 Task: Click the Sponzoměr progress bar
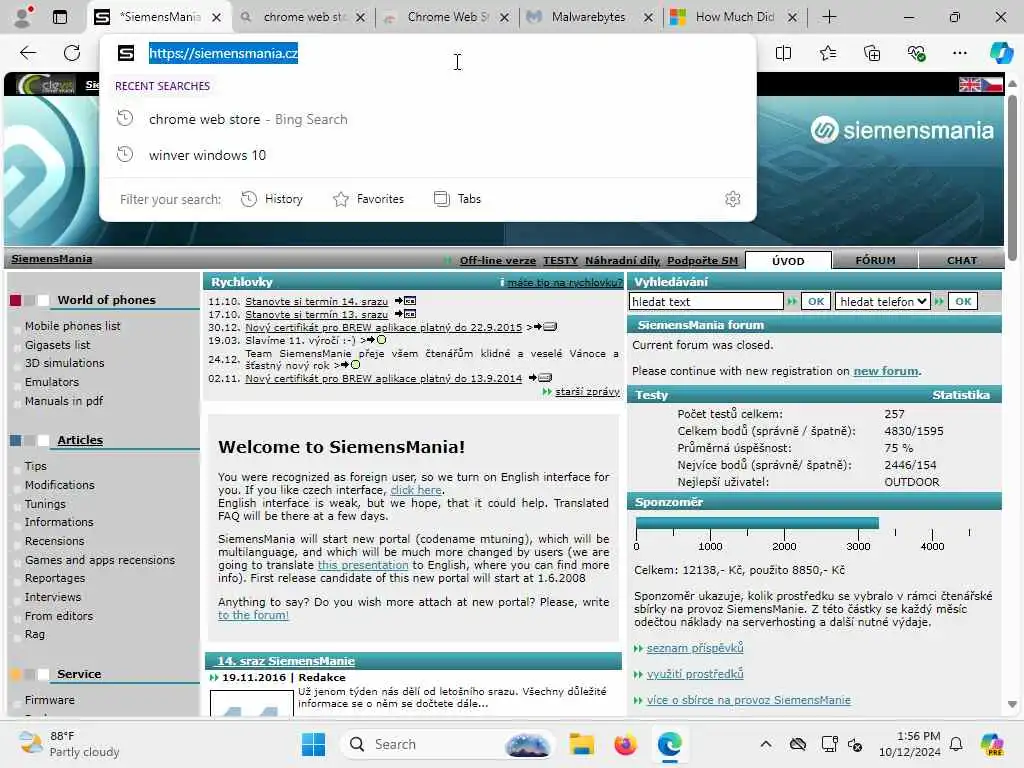point(757,523)
